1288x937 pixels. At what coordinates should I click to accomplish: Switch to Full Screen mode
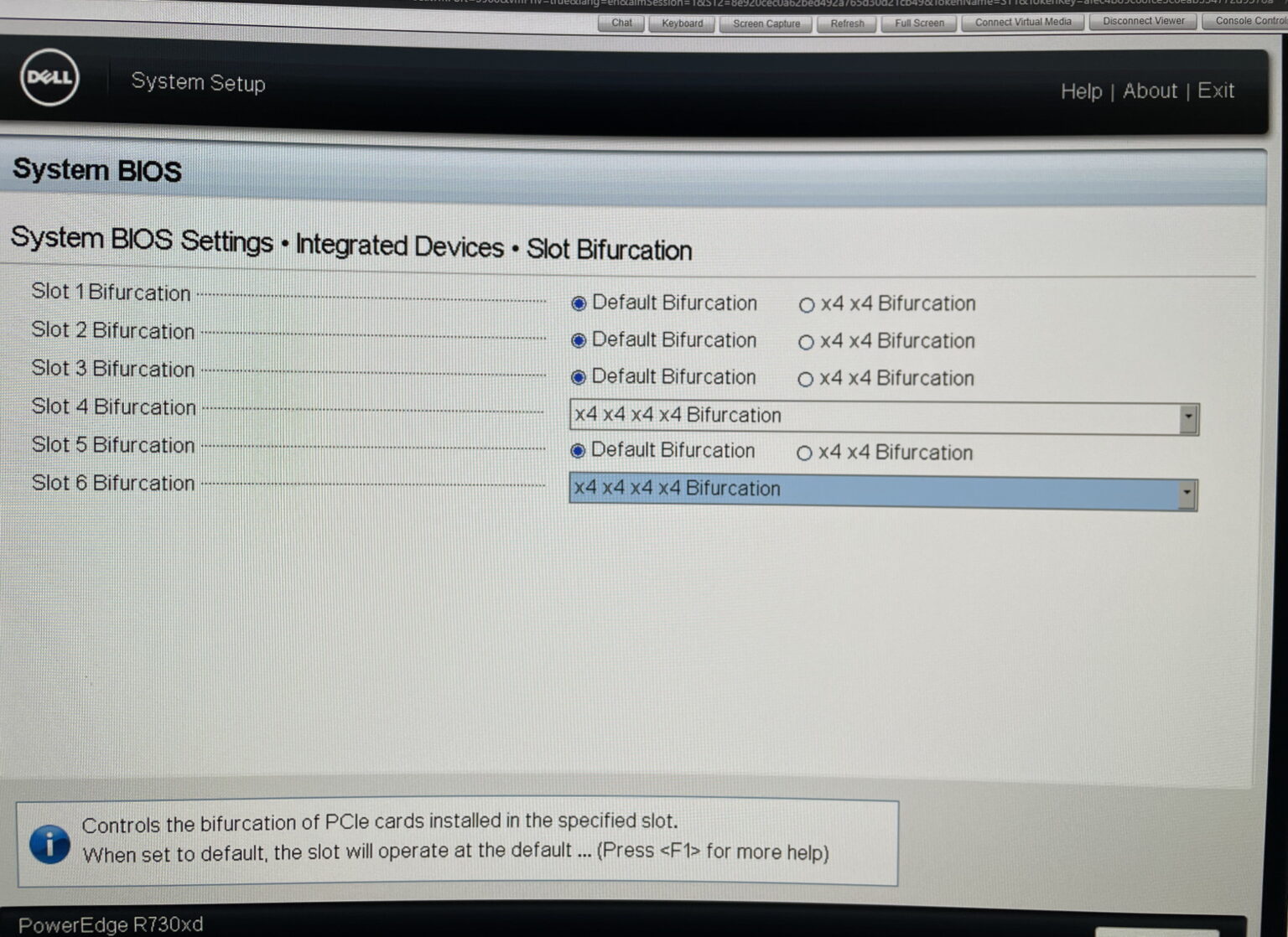[919, 23]
